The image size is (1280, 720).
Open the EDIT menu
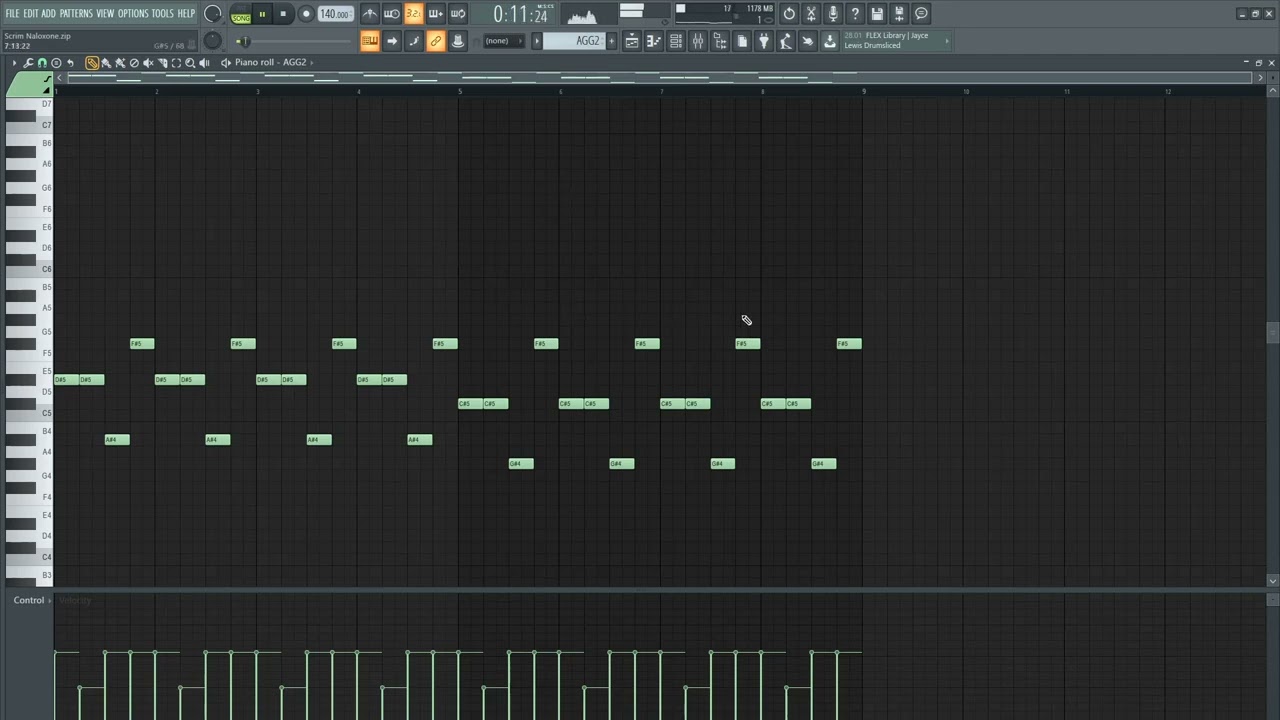(31, 14)
